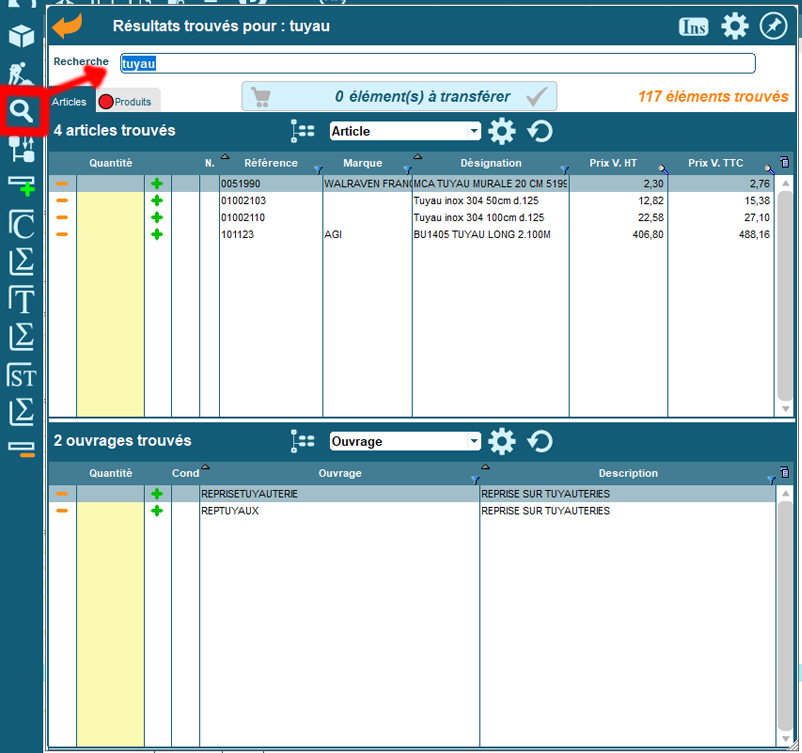Click the add line icon in sidebar
This screenshot has height=753, width=802.
click(x=21, y=186)
